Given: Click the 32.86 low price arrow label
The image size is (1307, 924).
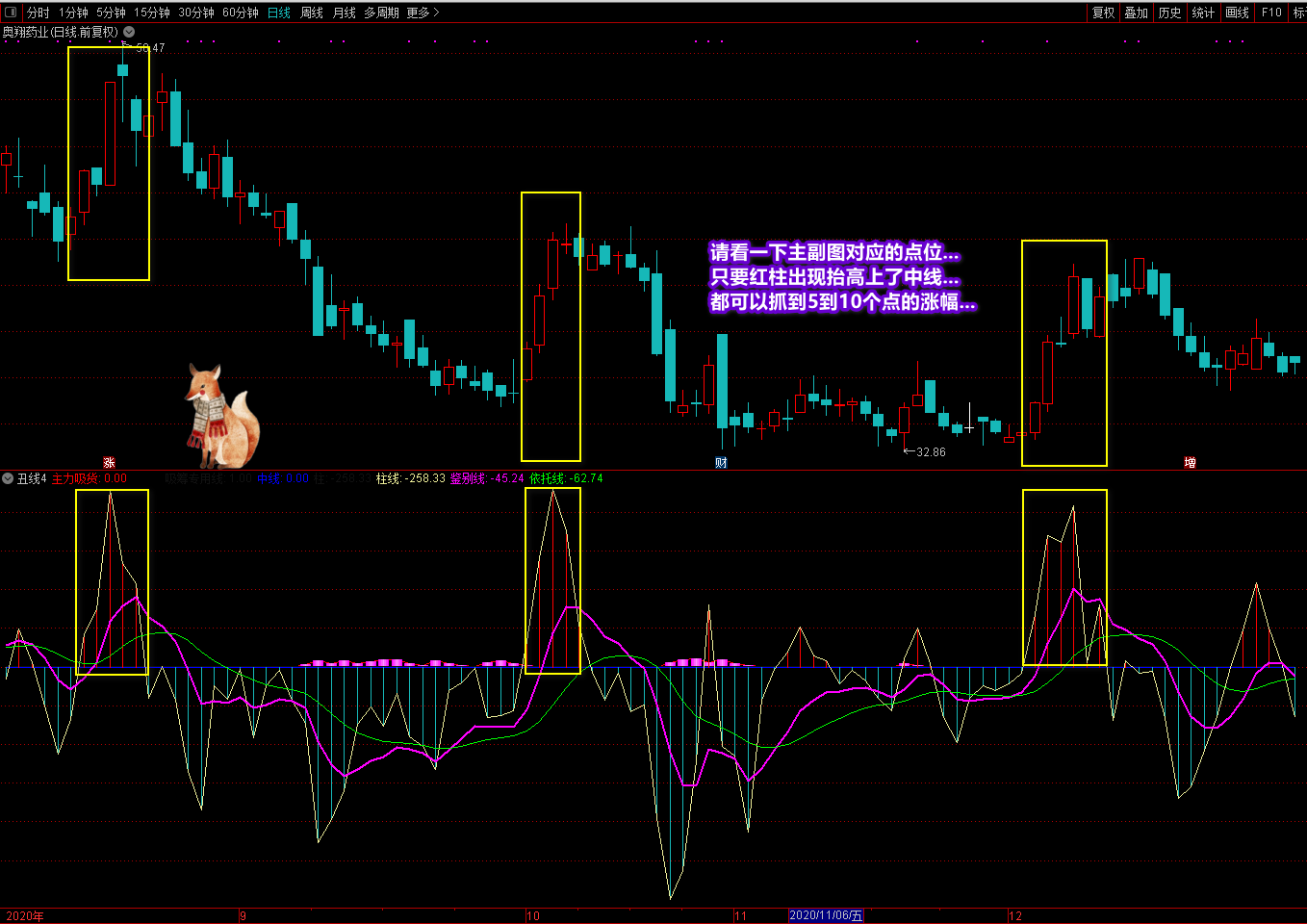Looking at the screenshot, I should click(925, 452).
